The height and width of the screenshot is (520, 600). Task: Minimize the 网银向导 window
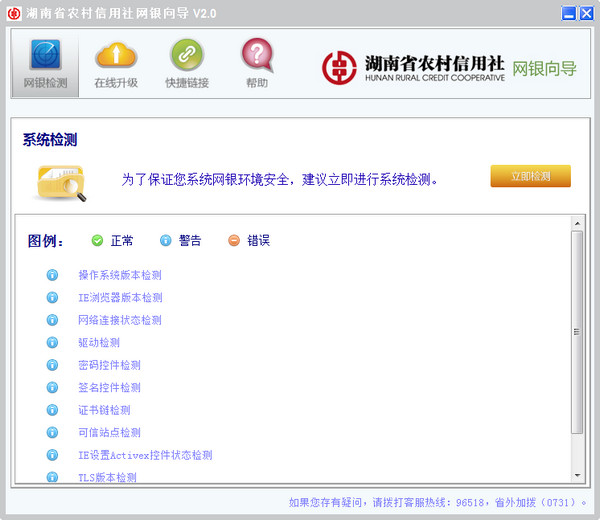pyautogui.click(x=569, y=13)
